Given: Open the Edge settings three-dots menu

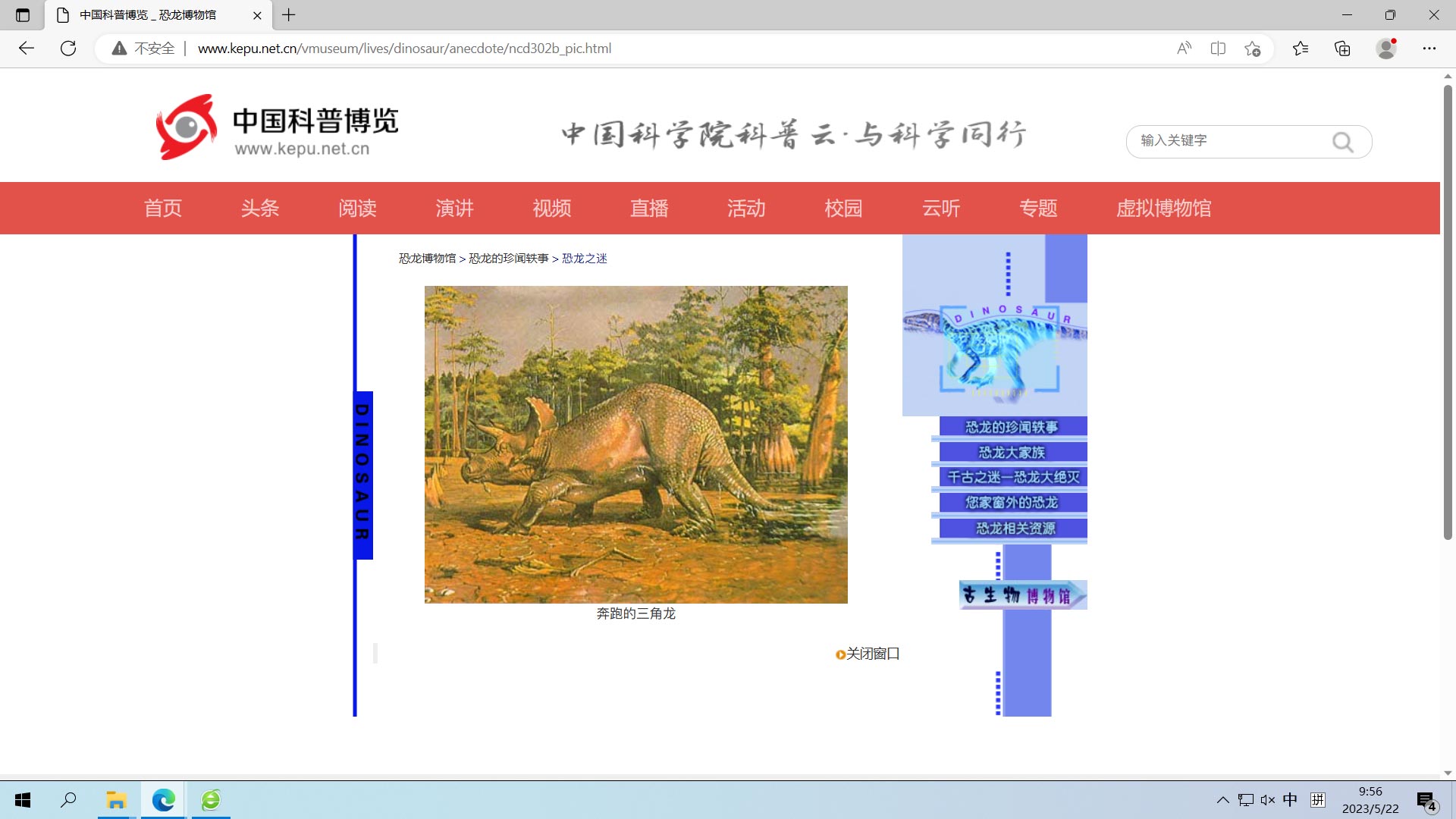Looking at the screenshot, I should [x=1429, y=49].
